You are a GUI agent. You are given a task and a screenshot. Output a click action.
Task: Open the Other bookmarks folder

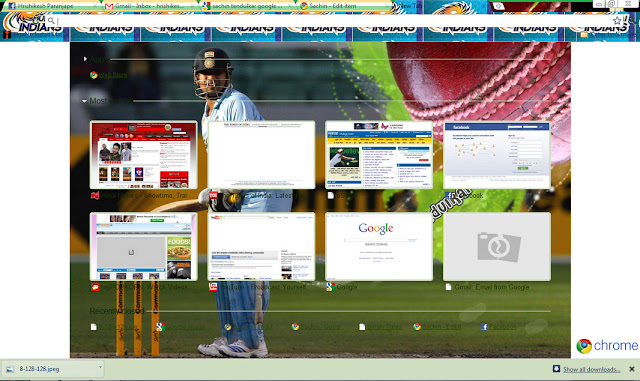click(x=607, y=34)
